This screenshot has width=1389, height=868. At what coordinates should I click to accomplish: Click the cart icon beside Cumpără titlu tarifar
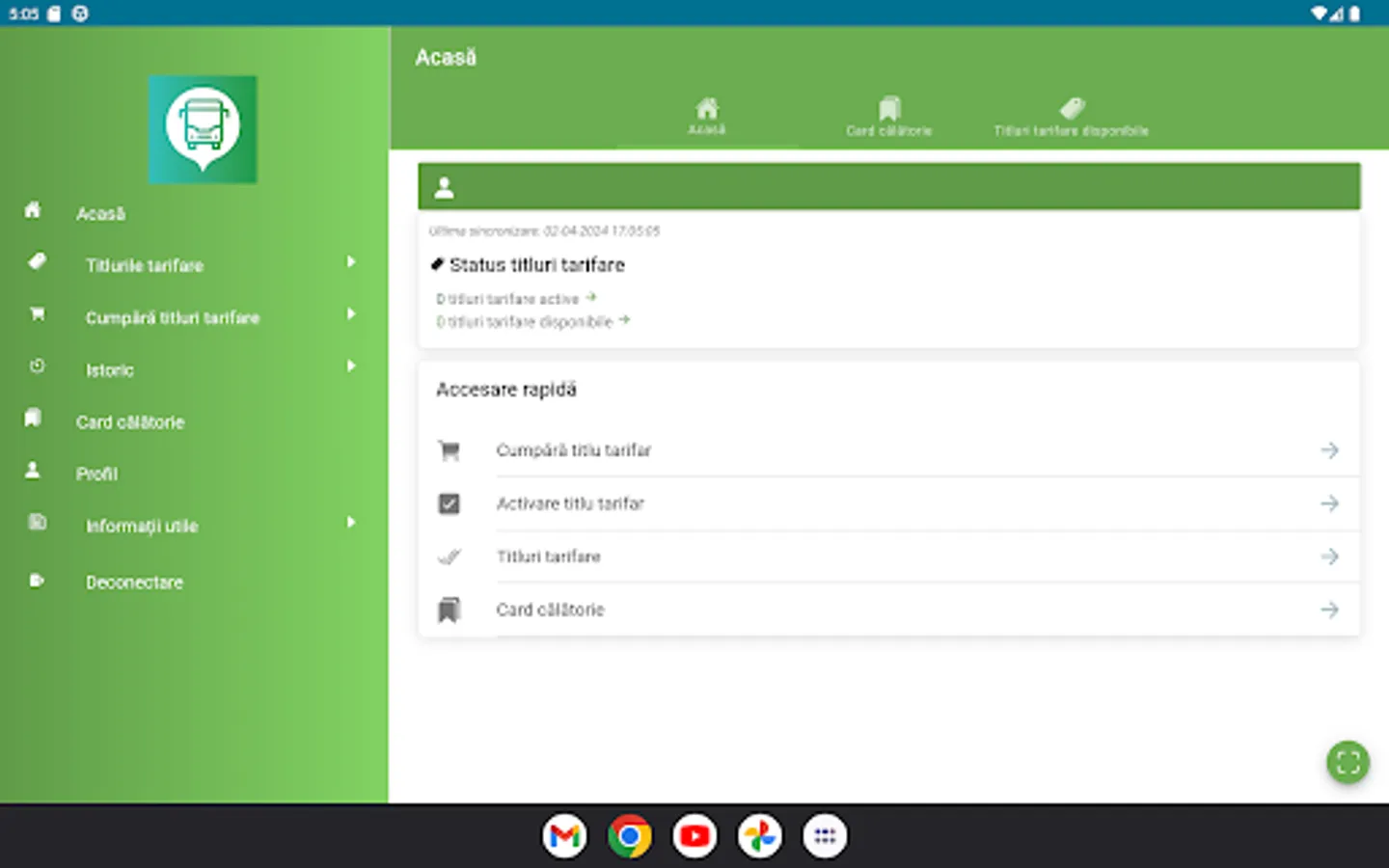[x=449, y=449]
